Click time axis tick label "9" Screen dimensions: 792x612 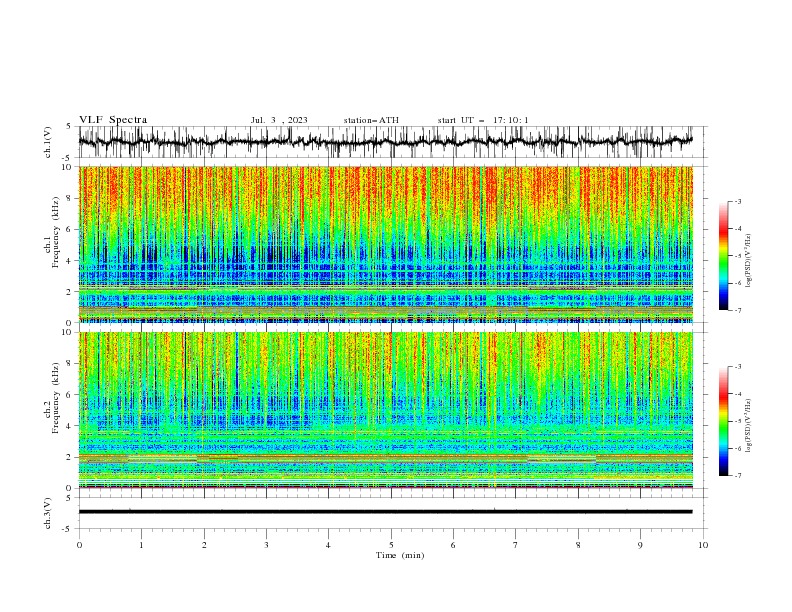point(640,545)
